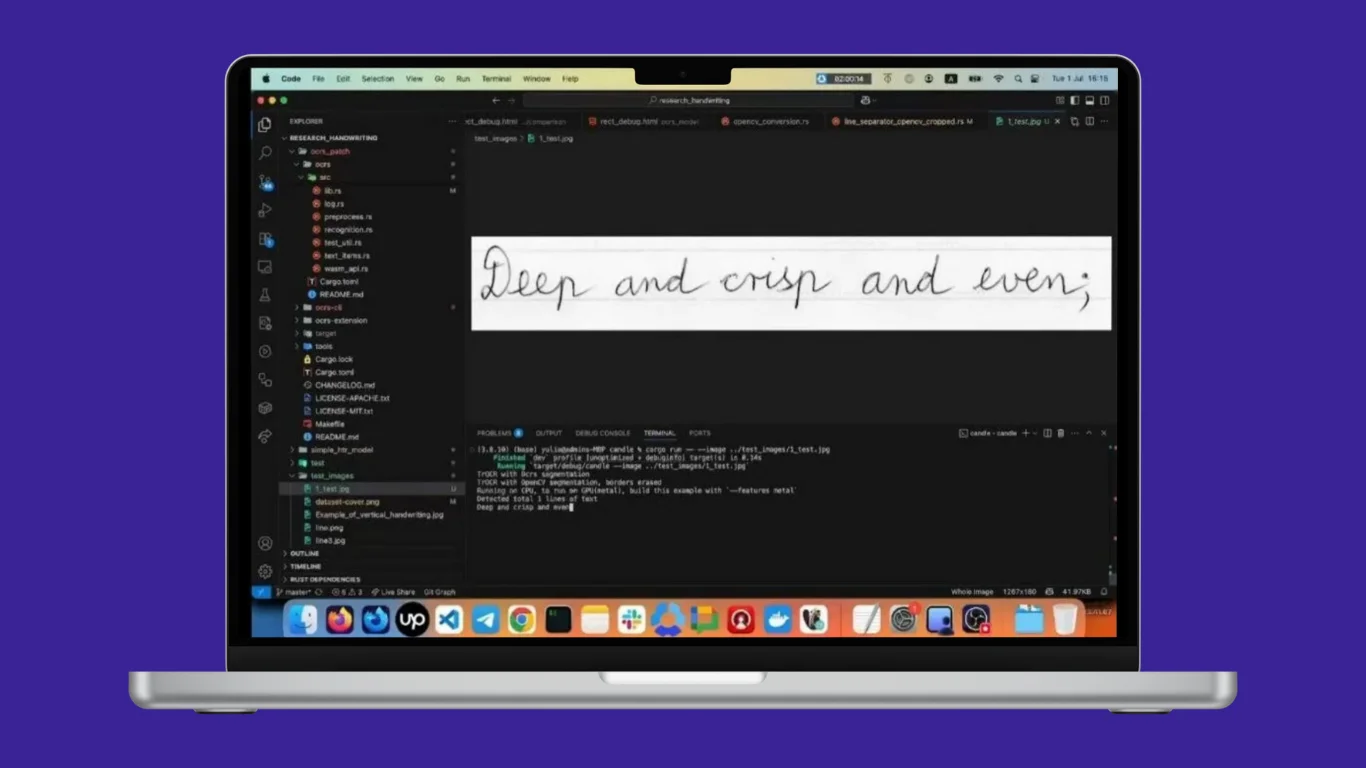Create a new terminal with the plus icon

(1026, 432)
